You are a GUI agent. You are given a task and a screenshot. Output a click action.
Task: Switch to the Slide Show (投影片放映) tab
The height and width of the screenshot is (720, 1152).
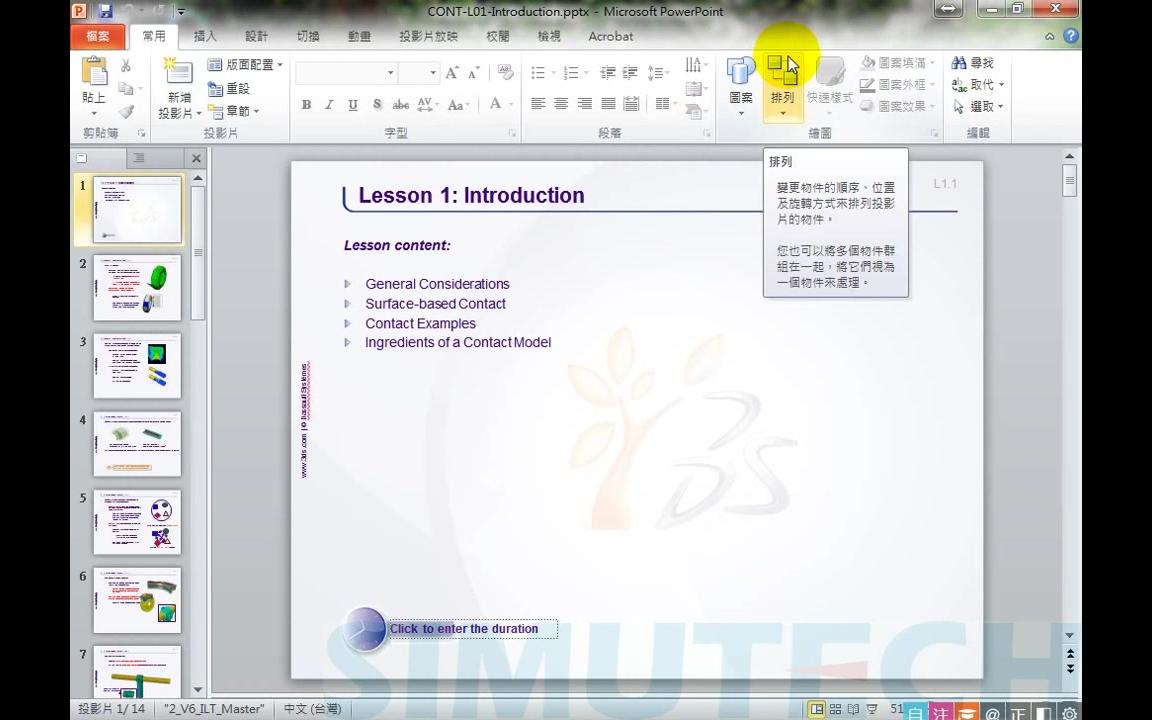428,36
